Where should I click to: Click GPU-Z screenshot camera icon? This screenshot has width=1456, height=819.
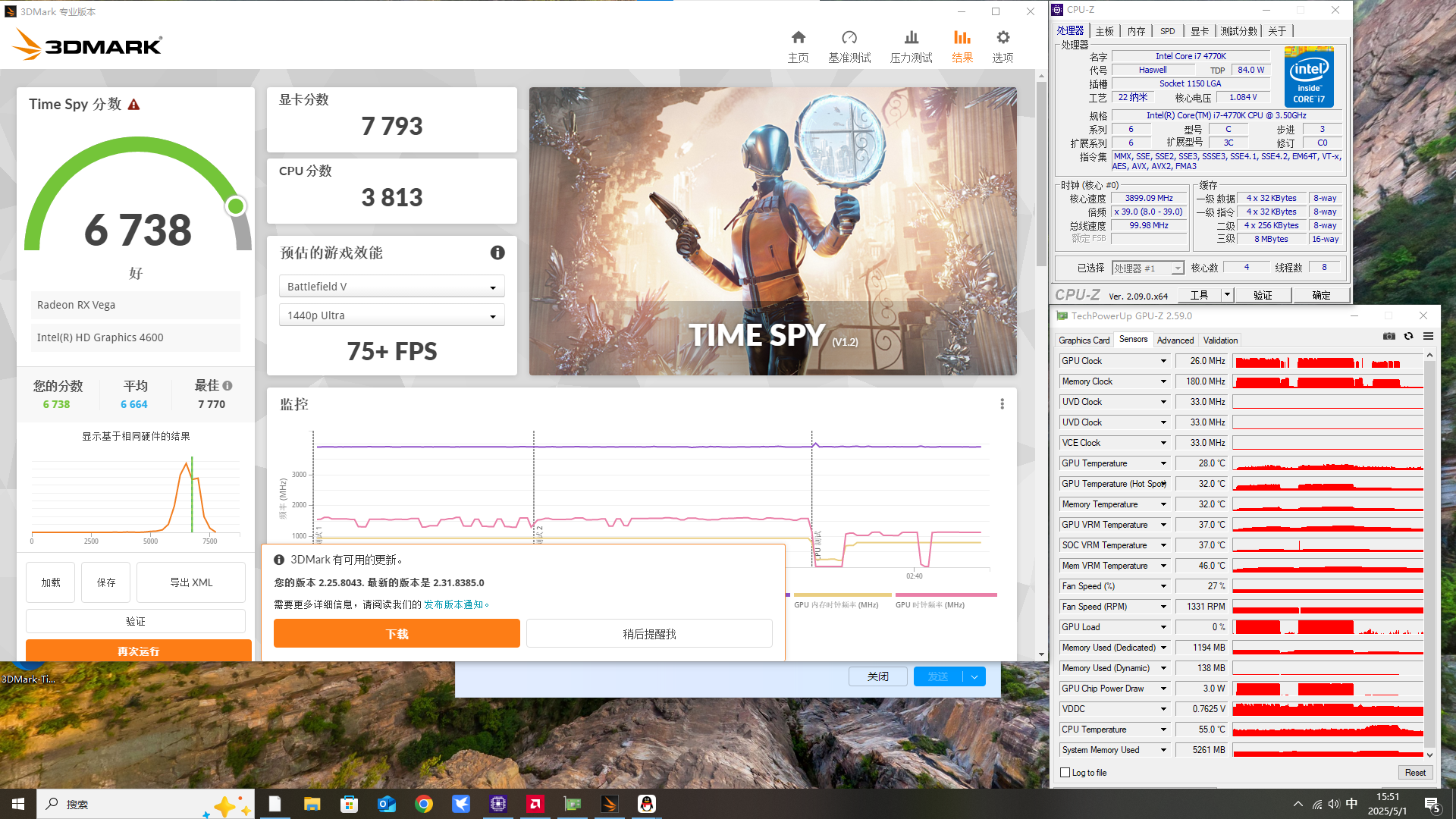click(x=1389, y=336)
